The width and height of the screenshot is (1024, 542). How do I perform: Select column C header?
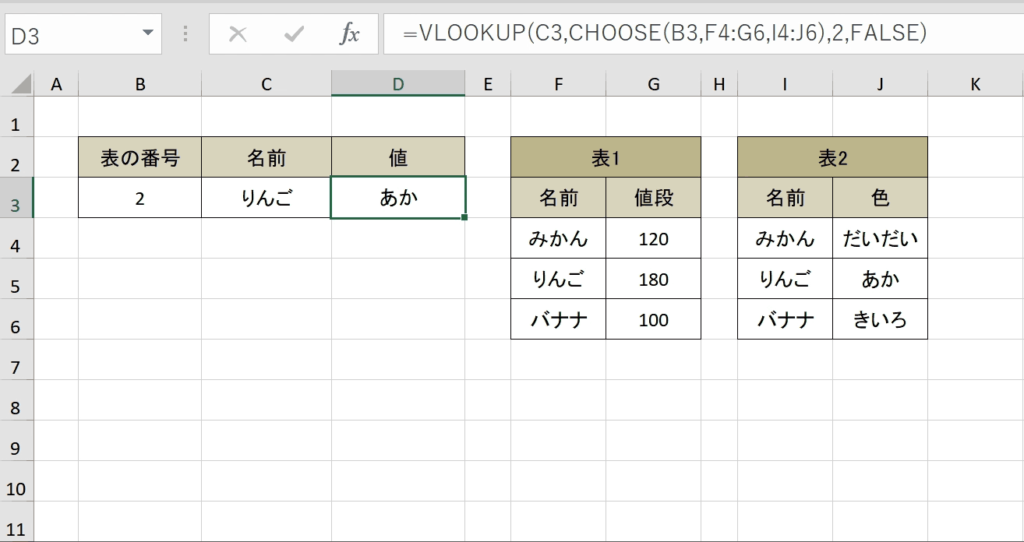tap(266, 84)
